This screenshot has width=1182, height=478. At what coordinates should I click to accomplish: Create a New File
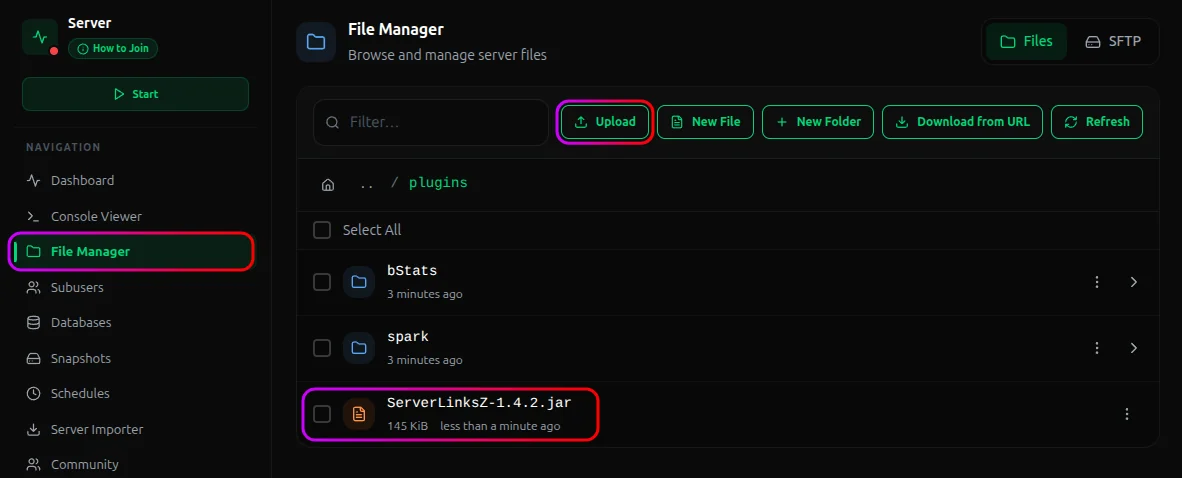click(x=706, y=121)
